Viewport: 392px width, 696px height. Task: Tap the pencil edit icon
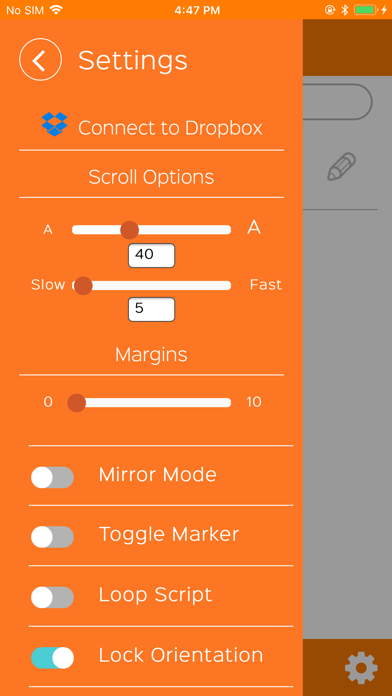click(x=342, y=166)
